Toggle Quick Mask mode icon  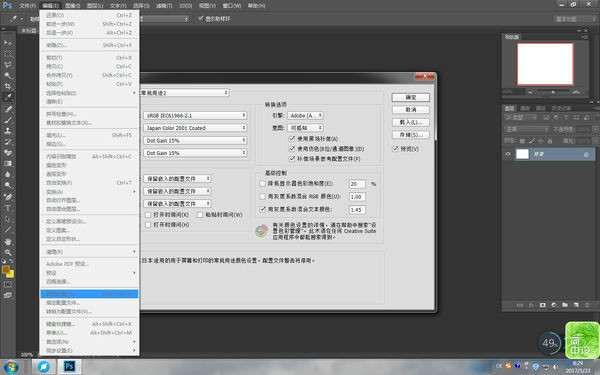coord(8,285)
